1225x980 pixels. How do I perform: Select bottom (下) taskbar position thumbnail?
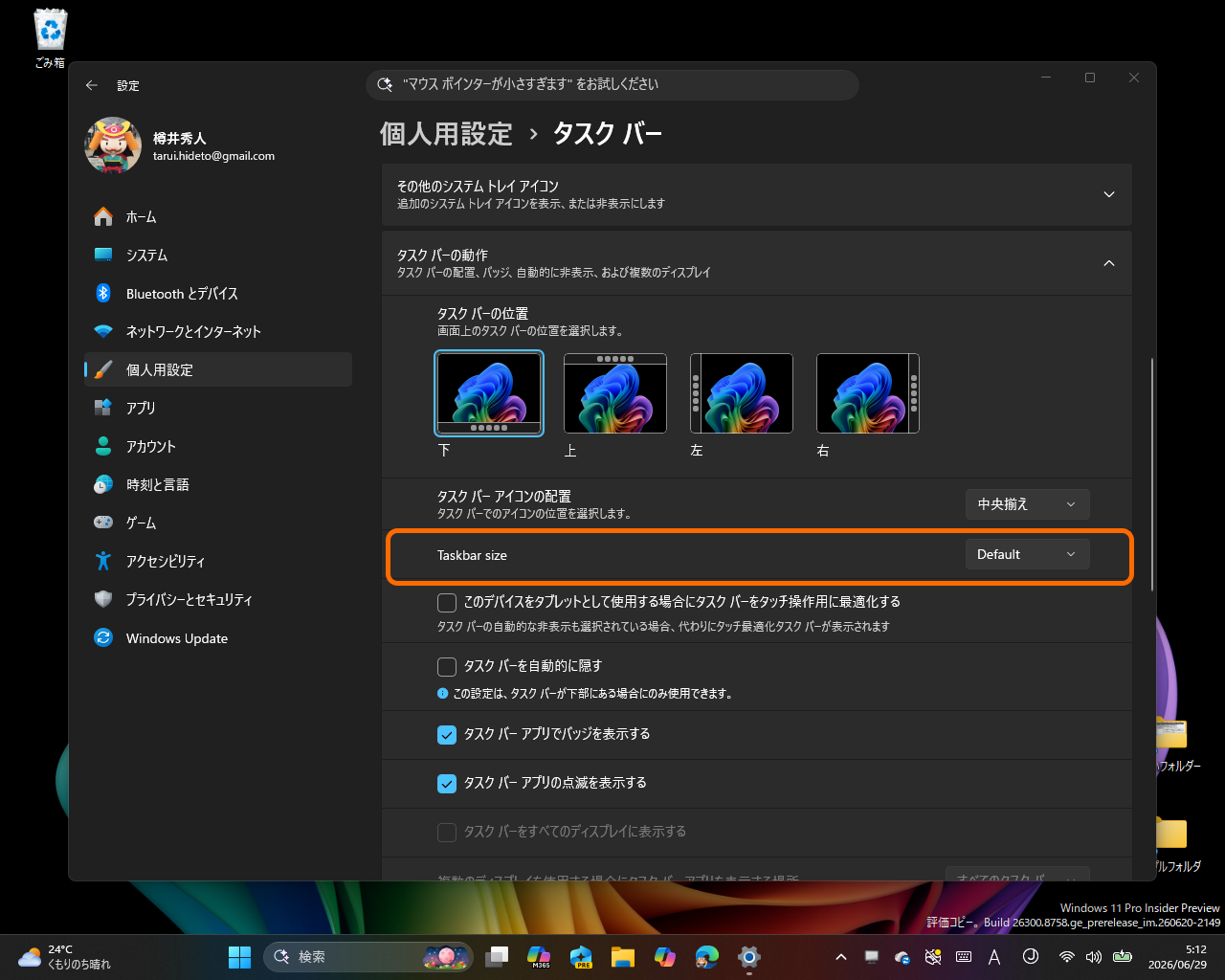489,393
